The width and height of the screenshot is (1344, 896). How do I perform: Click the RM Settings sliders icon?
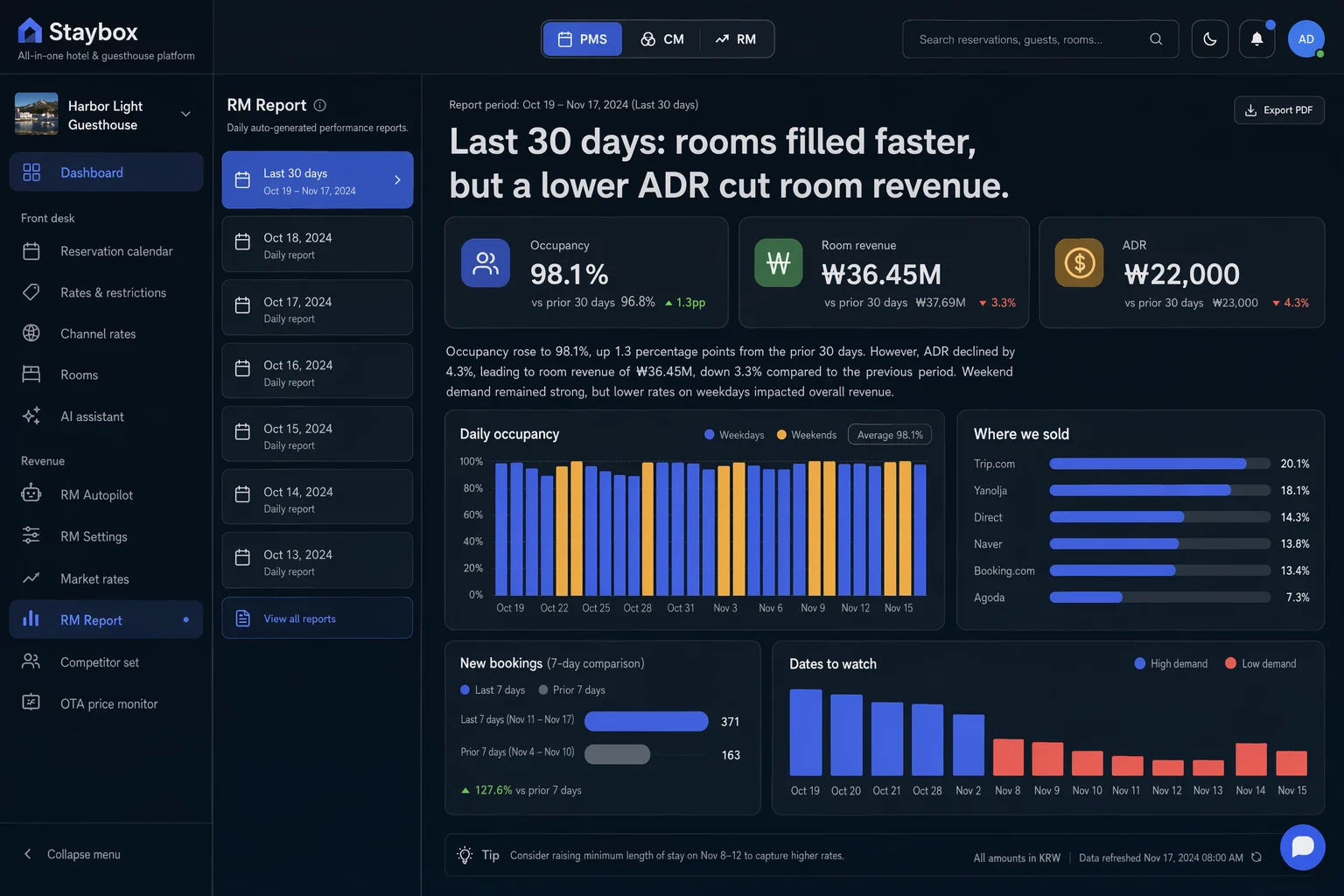31,535
